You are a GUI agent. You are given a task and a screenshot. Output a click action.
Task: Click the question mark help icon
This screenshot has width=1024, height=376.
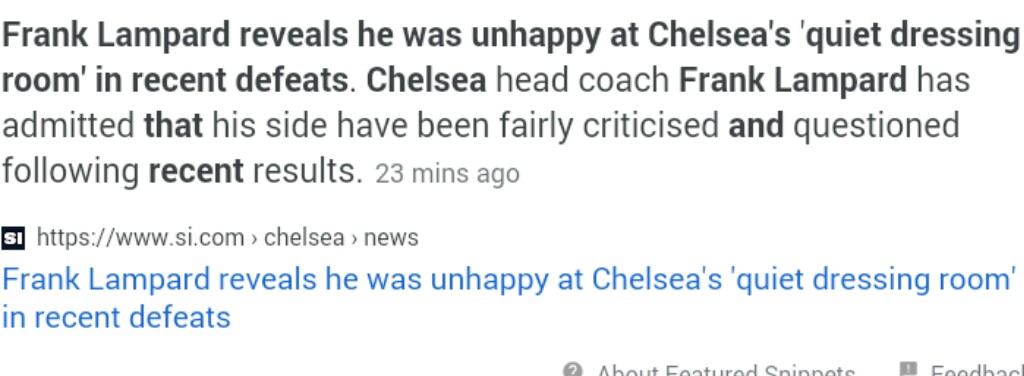pyautogui.click(x=573, y=370)
